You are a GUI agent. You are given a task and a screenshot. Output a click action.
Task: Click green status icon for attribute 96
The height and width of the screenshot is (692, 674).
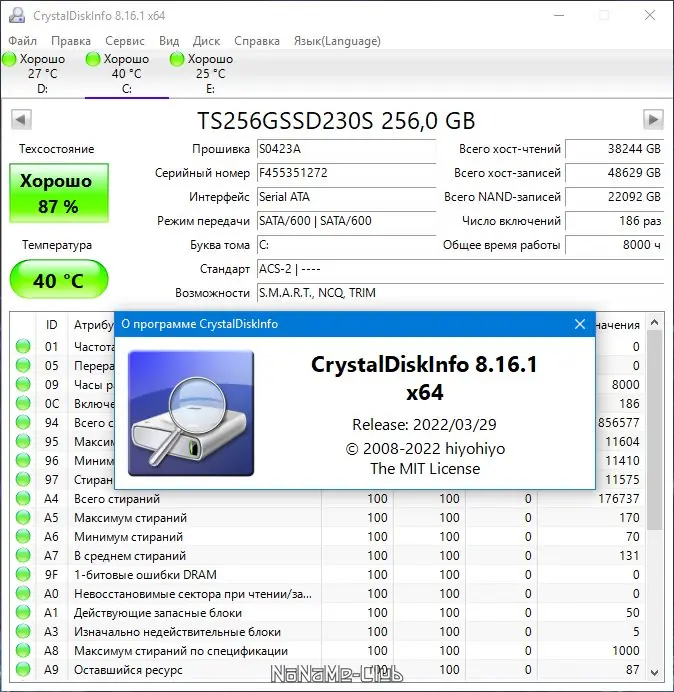tap(23, 460)
